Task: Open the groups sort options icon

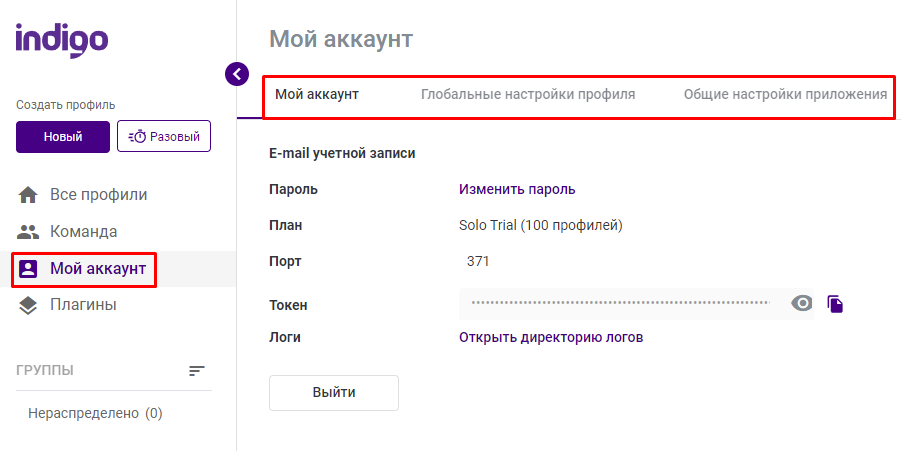Action: [x=197, y=371]
